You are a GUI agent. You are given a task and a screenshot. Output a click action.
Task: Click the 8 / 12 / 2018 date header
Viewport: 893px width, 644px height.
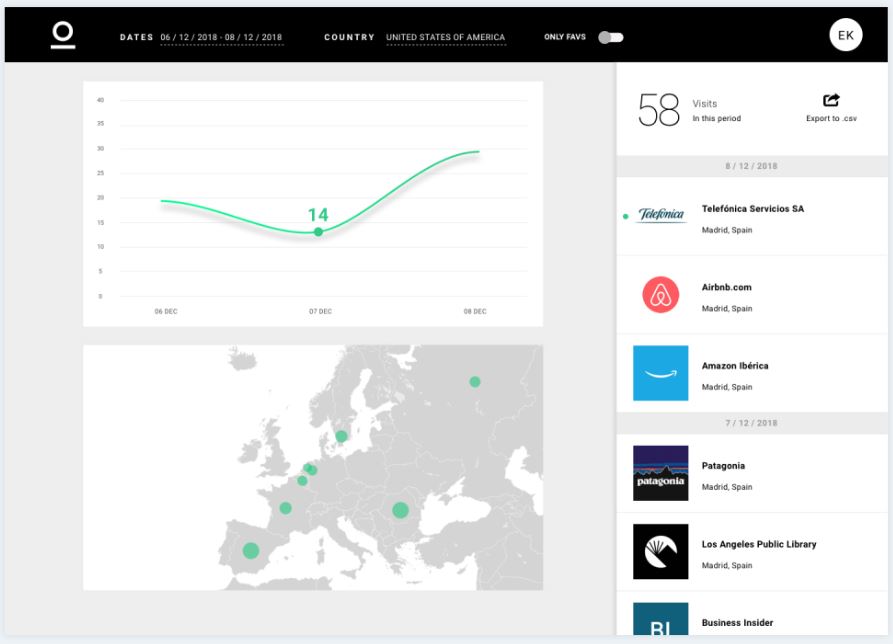pos(752,166)
